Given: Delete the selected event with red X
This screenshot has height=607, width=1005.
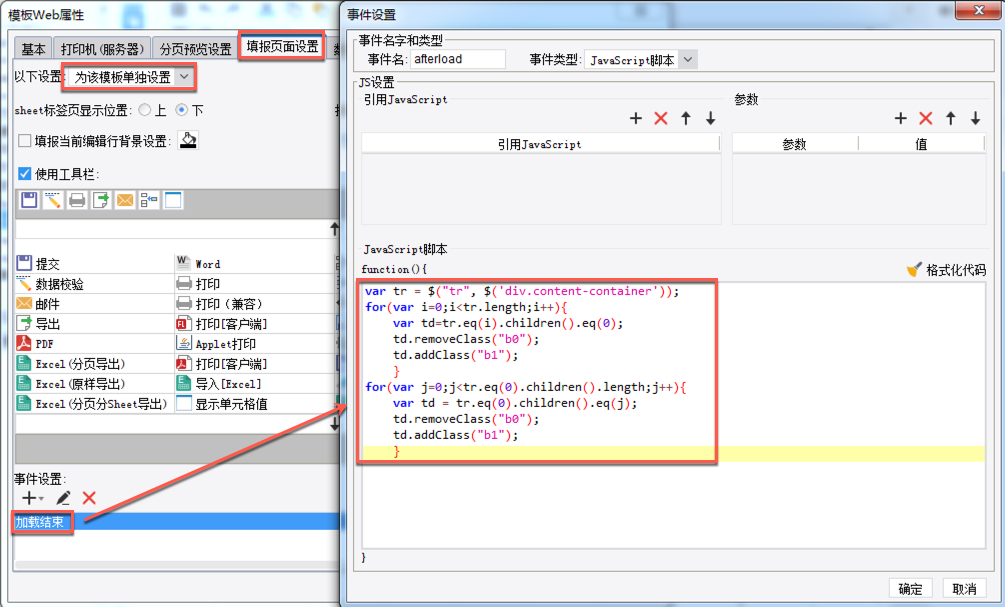Looking at the screenshot, I should 89,498.
